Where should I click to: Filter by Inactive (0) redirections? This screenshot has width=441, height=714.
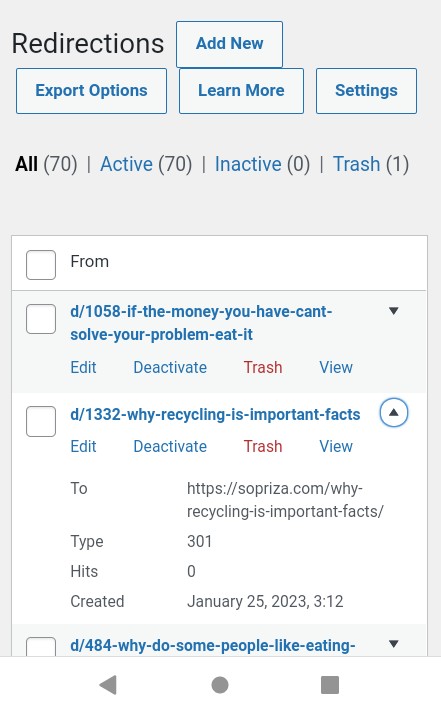tap(262, 164)
